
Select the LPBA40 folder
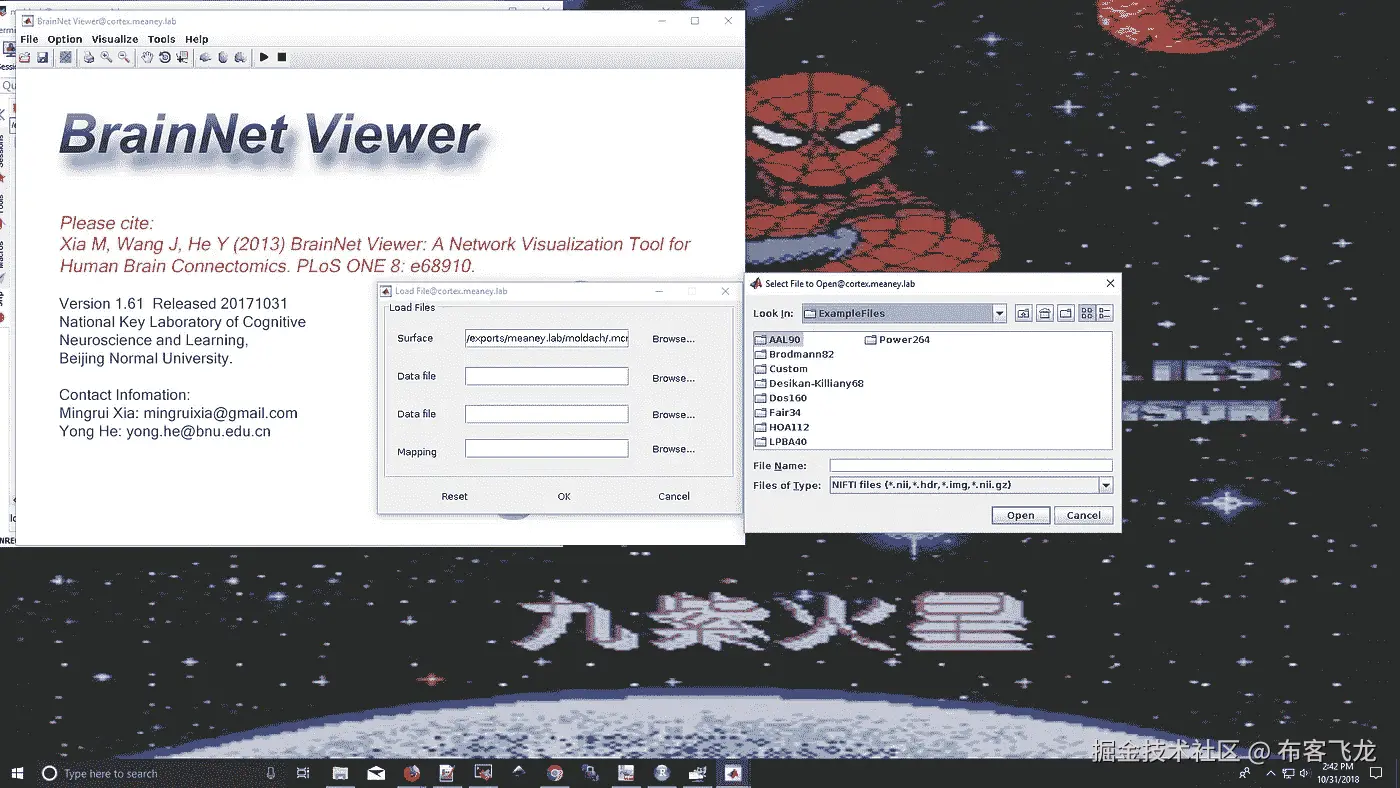click(781, 441)
